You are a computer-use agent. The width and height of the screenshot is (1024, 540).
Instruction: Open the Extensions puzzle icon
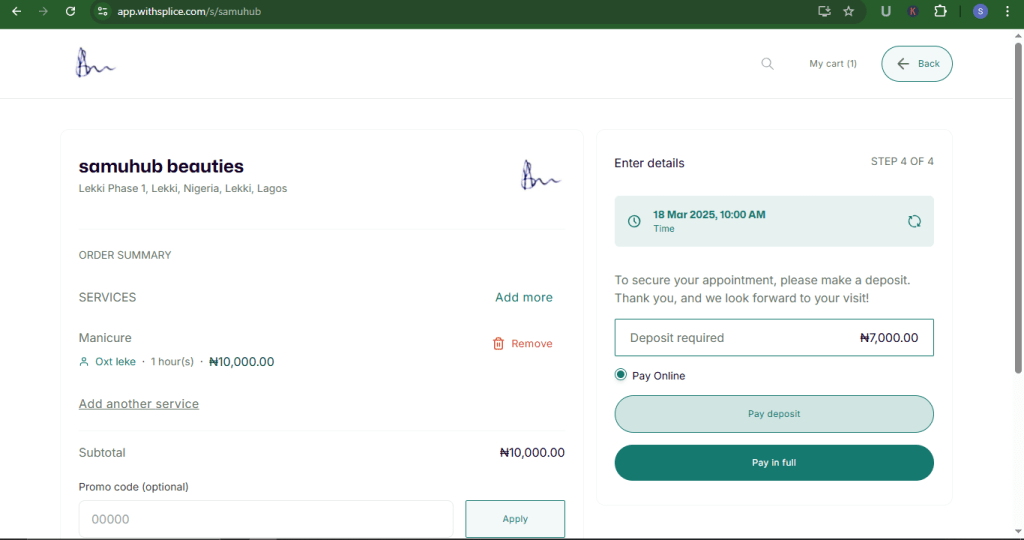click(x=940, y=11)
